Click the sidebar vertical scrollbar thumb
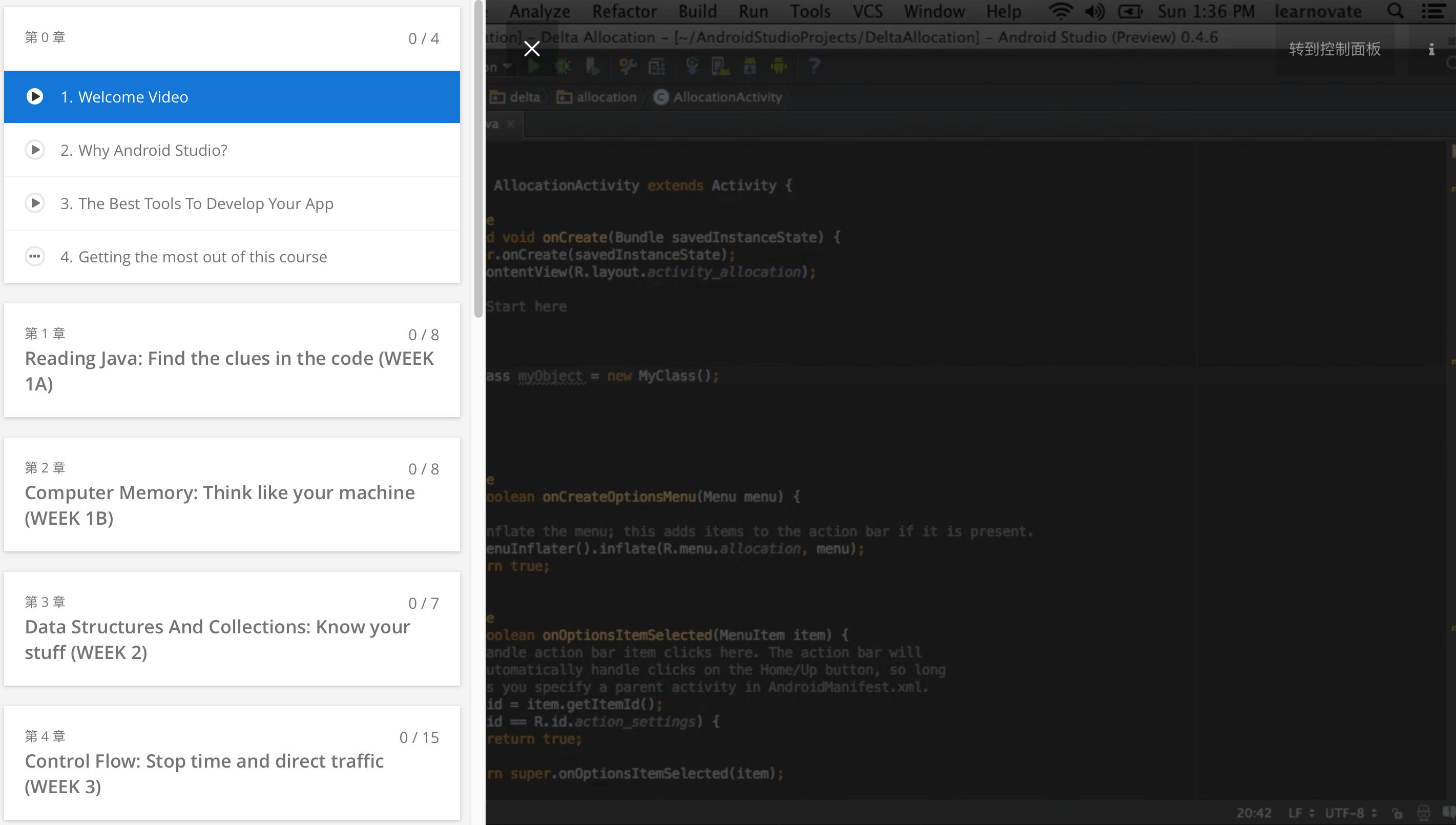 (478, 160)
